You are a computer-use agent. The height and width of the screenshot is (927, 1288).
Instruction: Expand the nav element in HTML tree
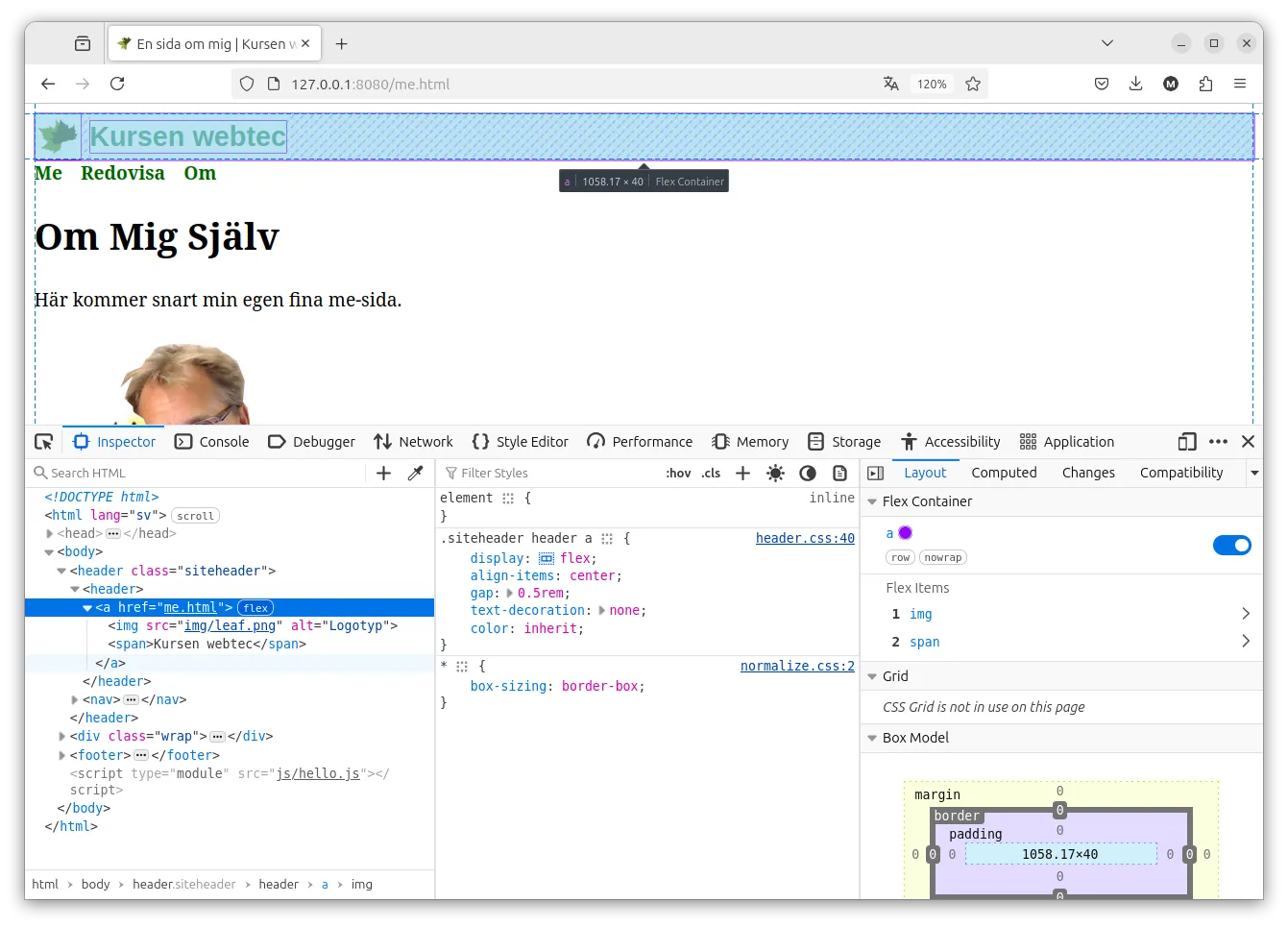click(75, 700)
